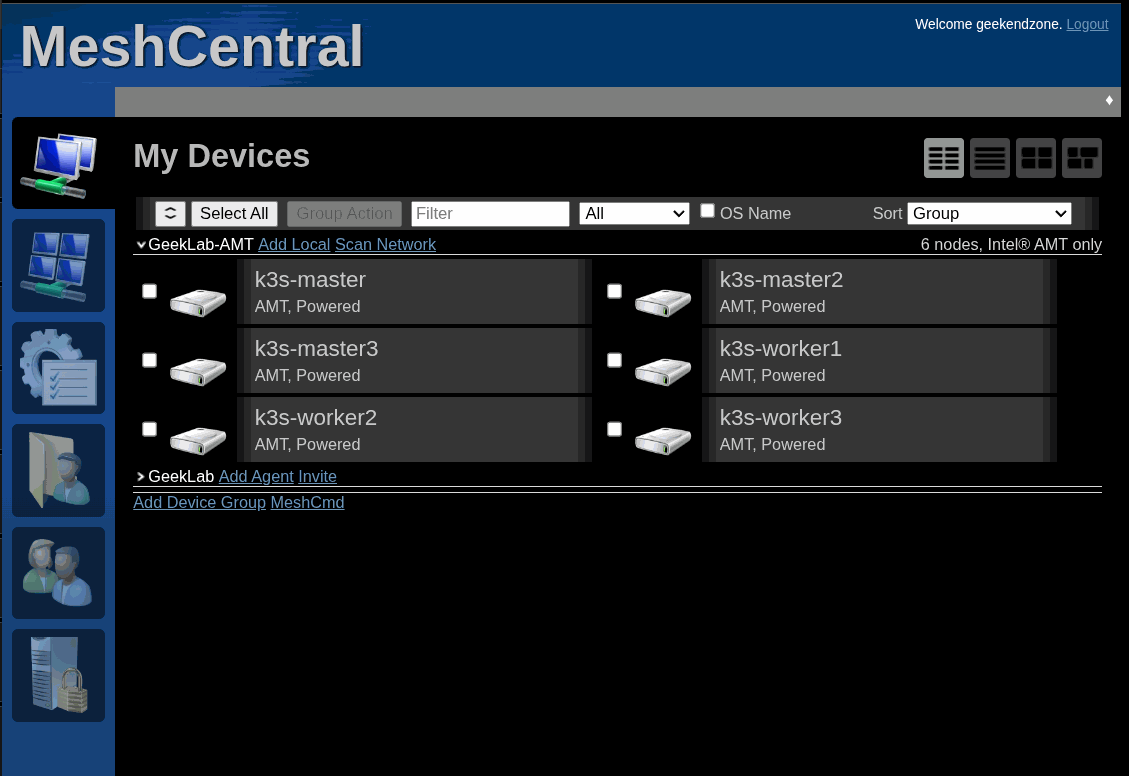The width and height of the screenshot is (1129, 776).
Task: Click the device icon for k3s-worker1
Action: click(x=663, y=371)
